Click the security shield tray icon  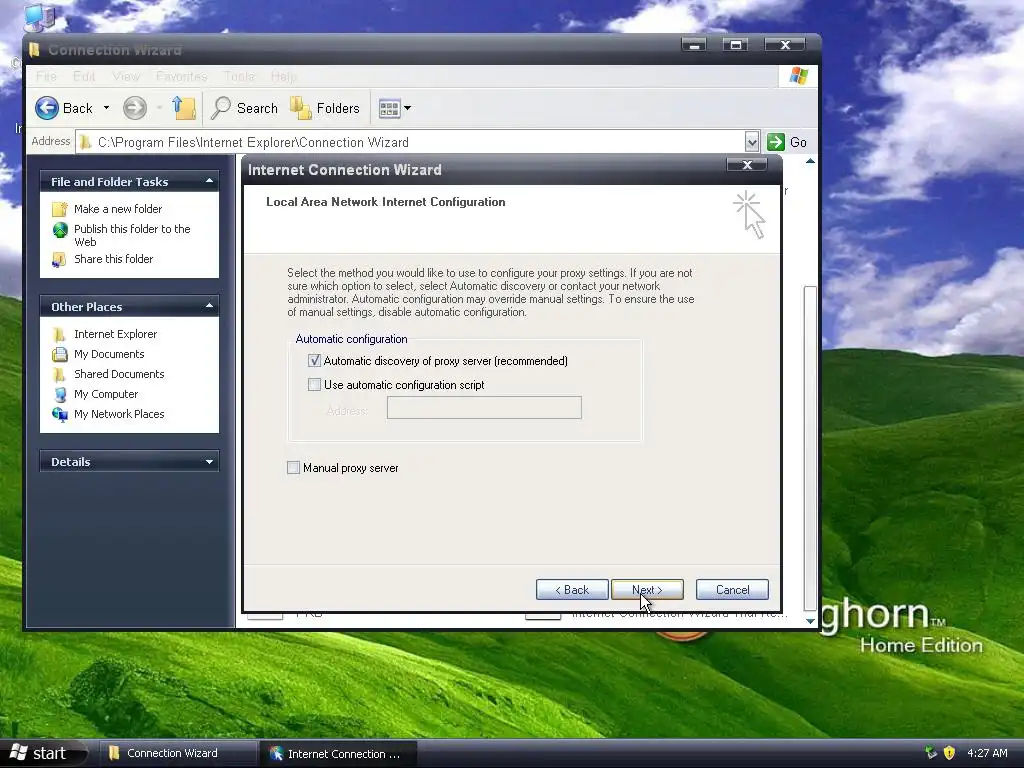[x=949, y=752]
